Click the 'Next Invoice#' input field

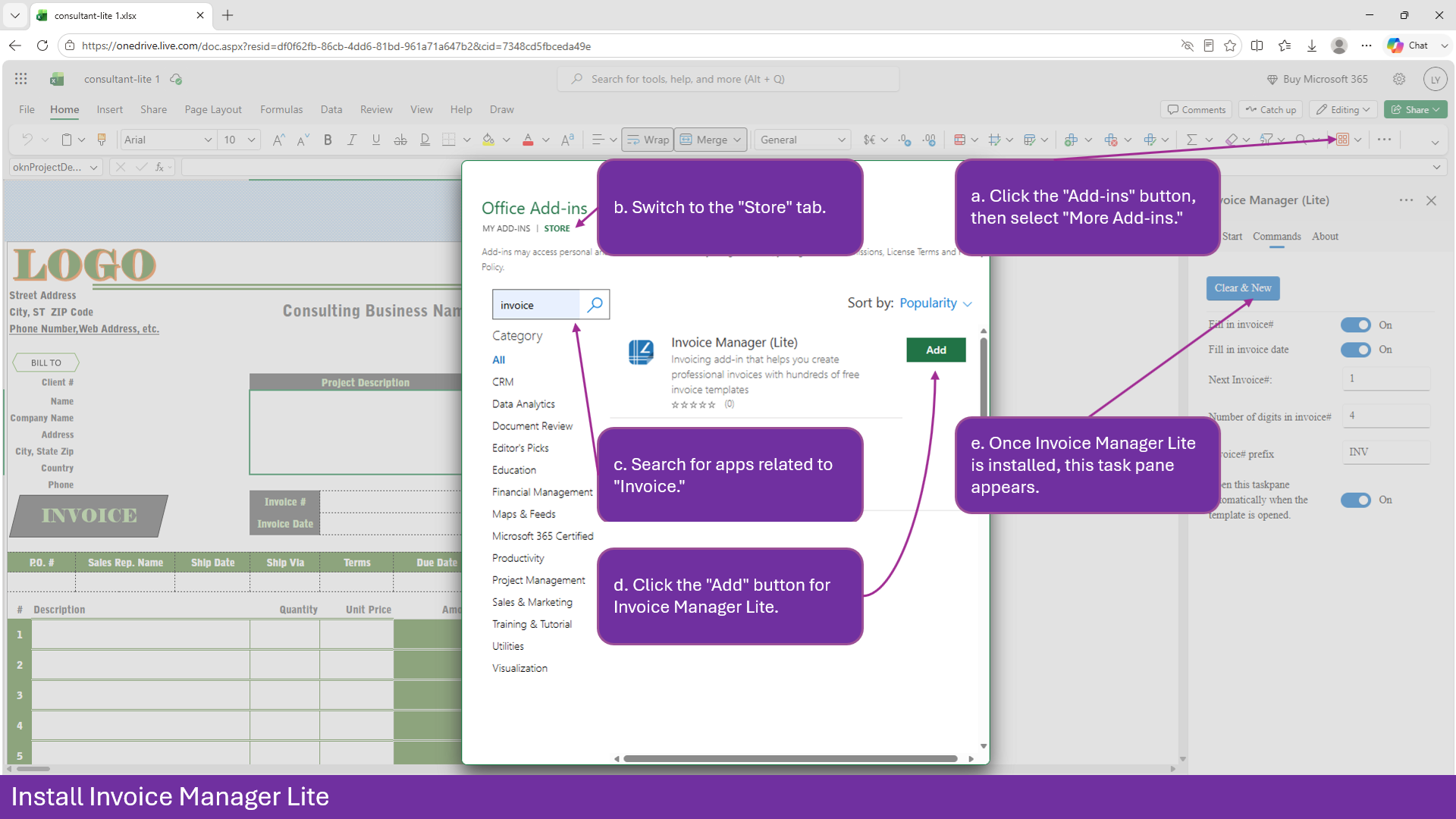click(x=1386, y=378)
